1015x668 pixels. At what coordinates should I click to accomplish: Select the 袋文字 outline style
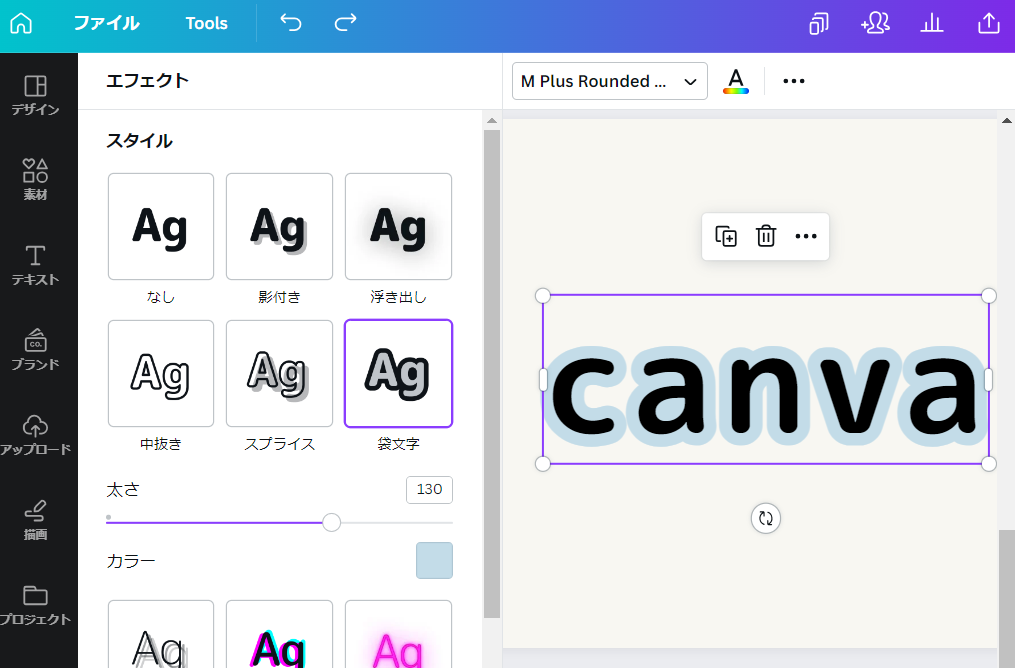pyautogui.click(x=398, y=373)
